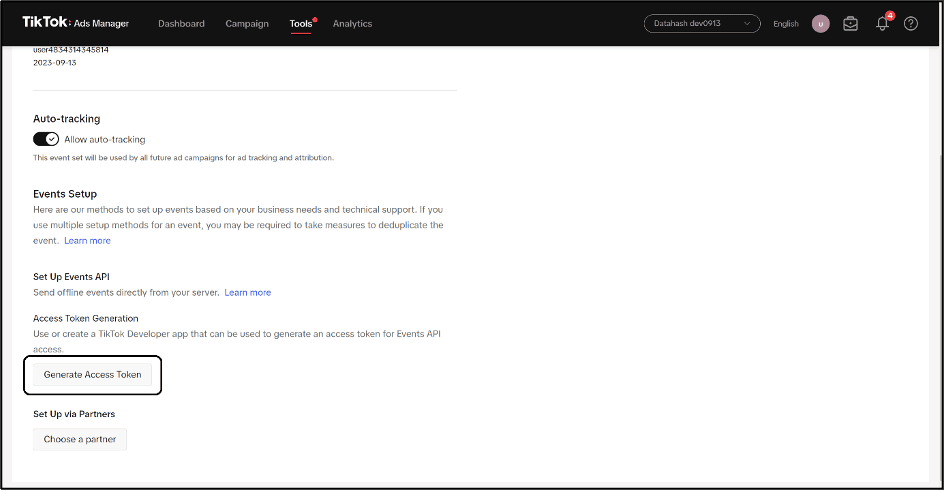Click the help question mark icon
The height and width of the screenshot is (491, 945).
point(911,24)
